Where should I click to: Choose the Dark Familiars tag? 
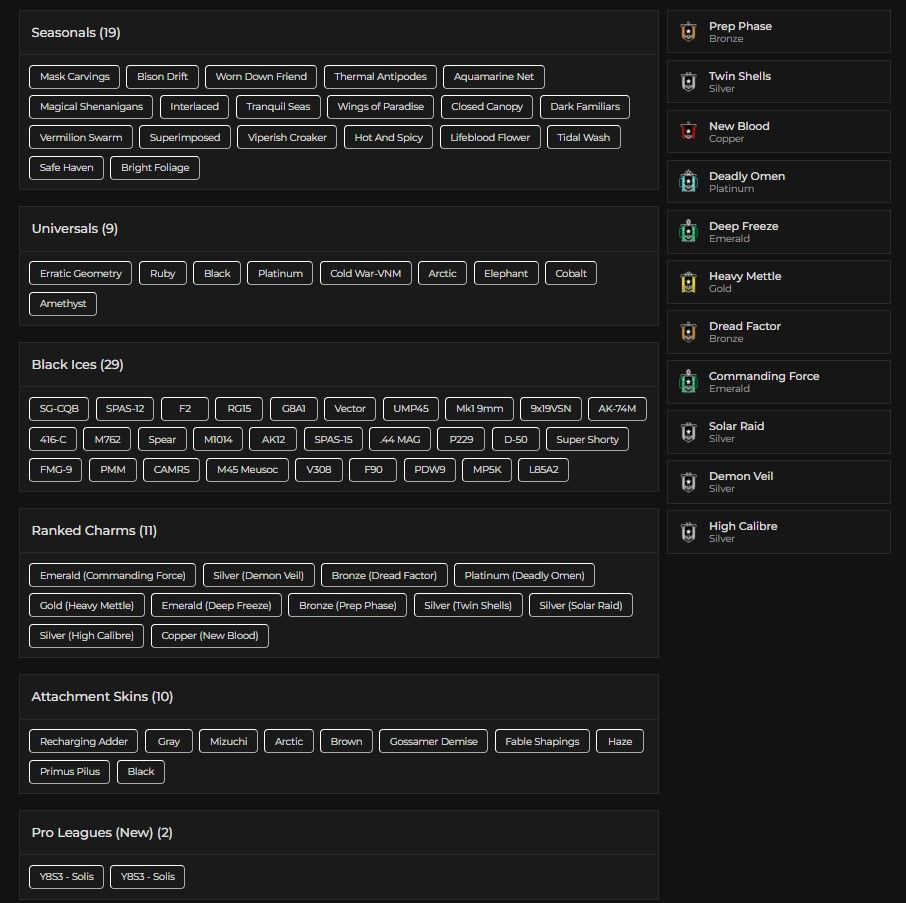585,106
